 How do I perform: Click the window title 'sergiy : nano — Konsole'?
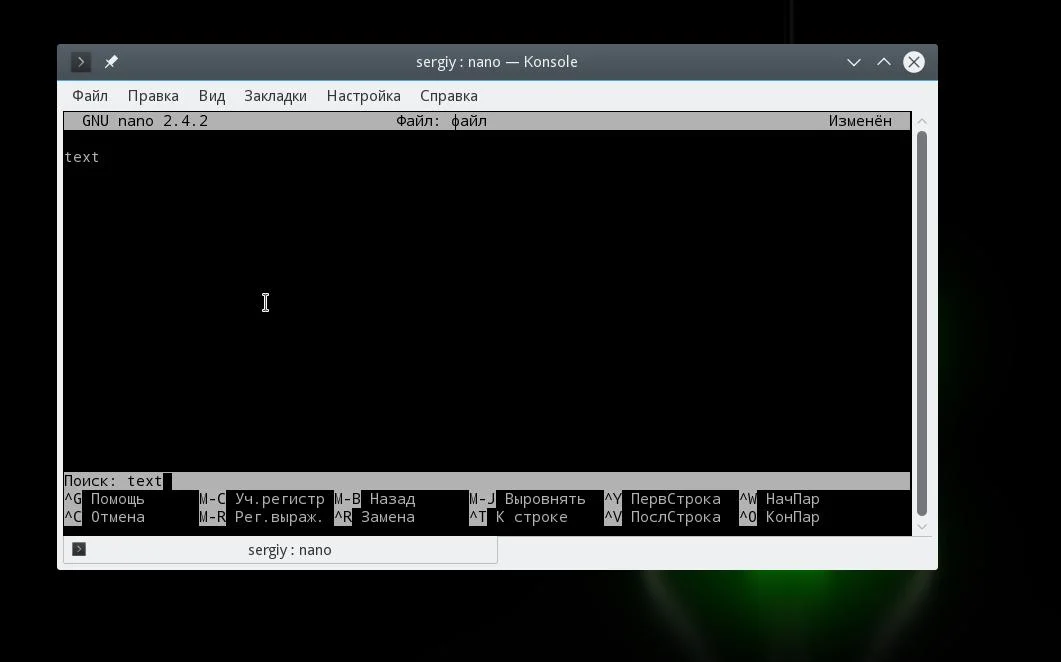tap(497, 62)
